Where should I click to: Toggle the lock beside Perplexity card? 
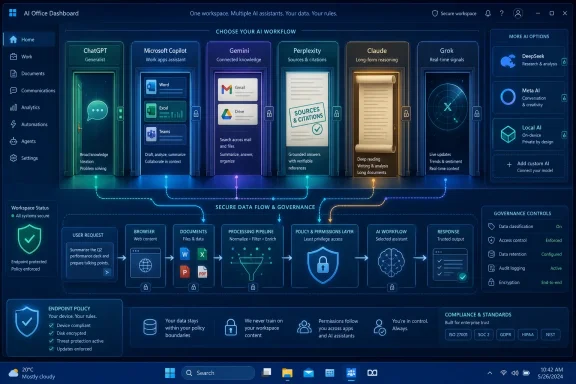pyautogui.click(x=336, y=114)
